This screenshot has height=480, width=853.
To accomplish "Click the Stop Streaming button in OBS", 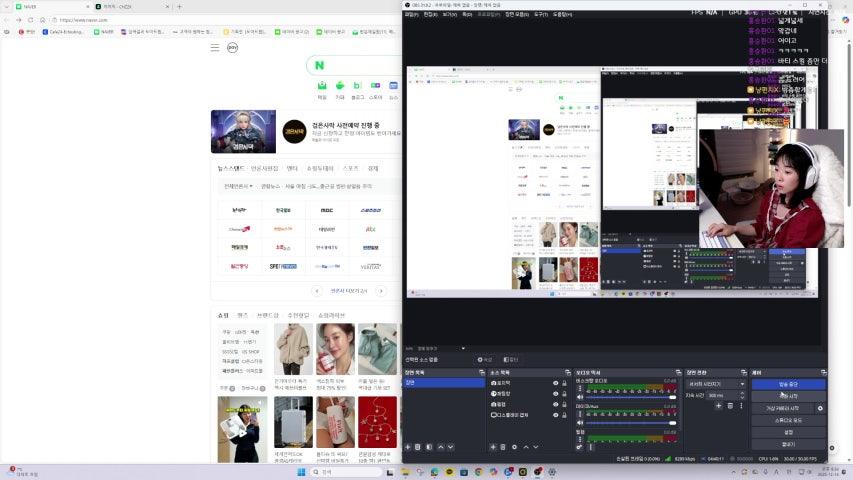I will [788, 383].
